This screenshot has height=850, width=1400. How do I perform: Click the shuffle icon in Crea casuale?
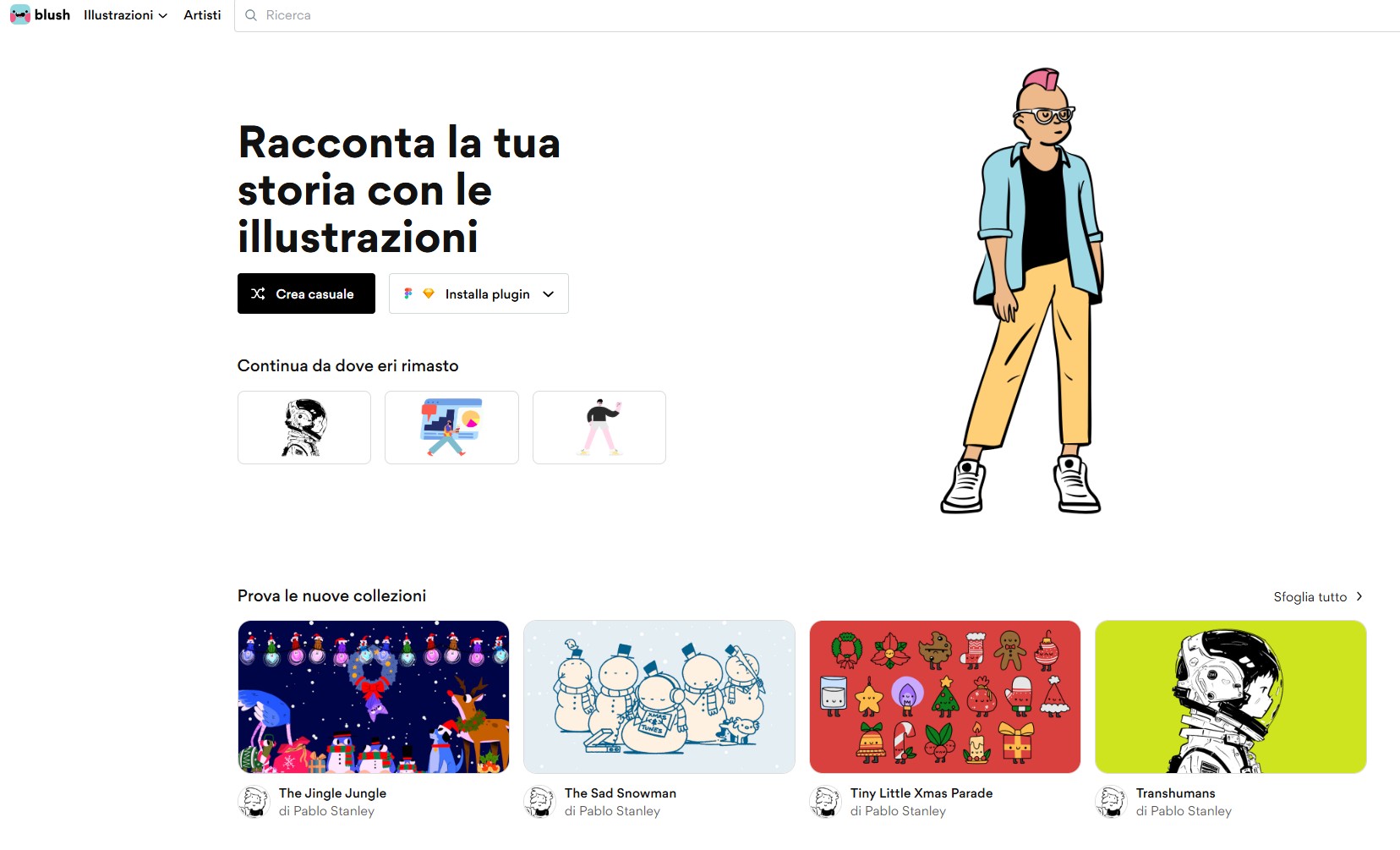pyautogui.click(x=258, y=293)
